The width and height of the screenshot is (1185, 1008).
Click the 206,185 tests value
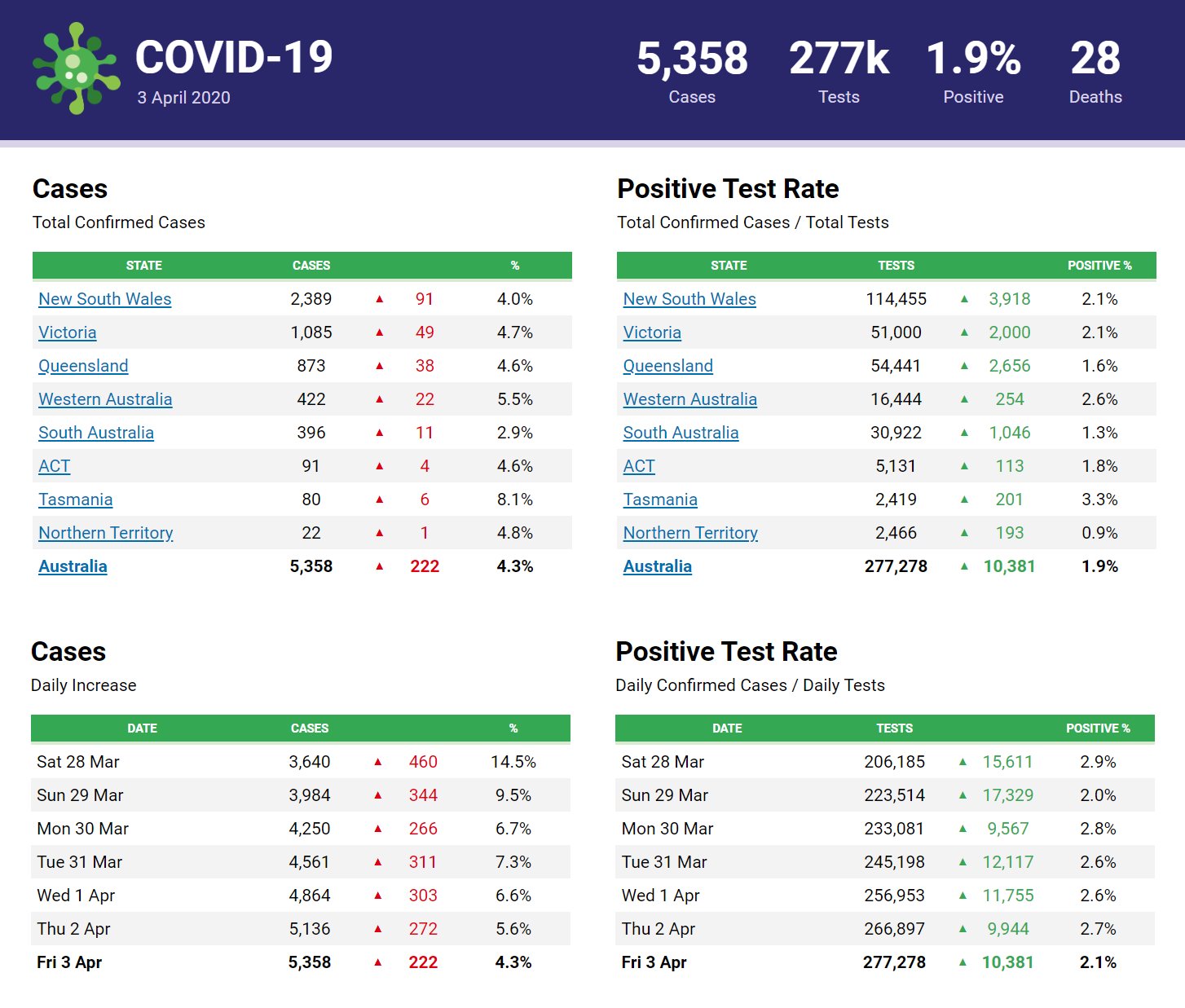895,762
